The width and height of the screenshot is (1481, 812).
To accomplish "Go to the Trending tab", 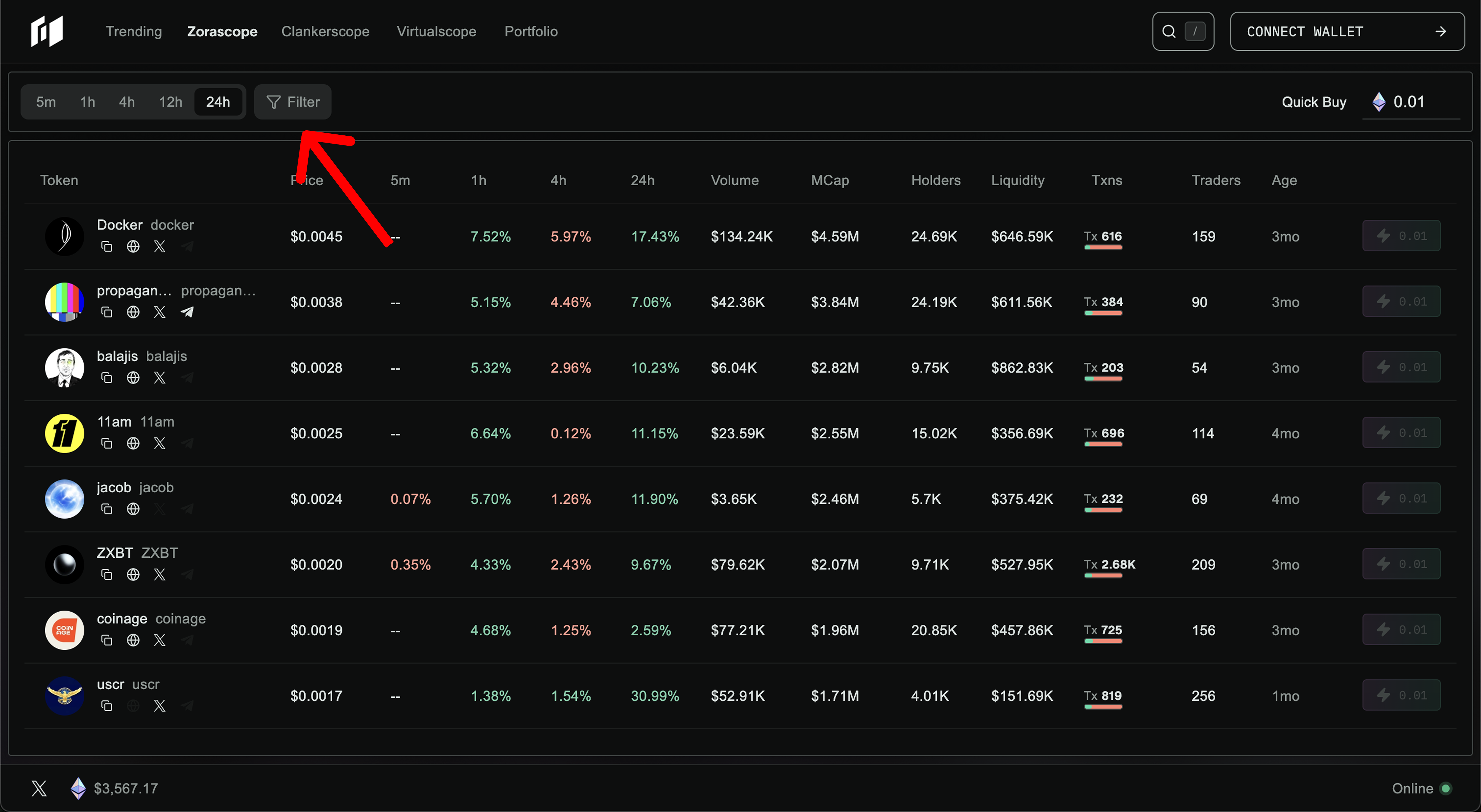I will 133,32.
